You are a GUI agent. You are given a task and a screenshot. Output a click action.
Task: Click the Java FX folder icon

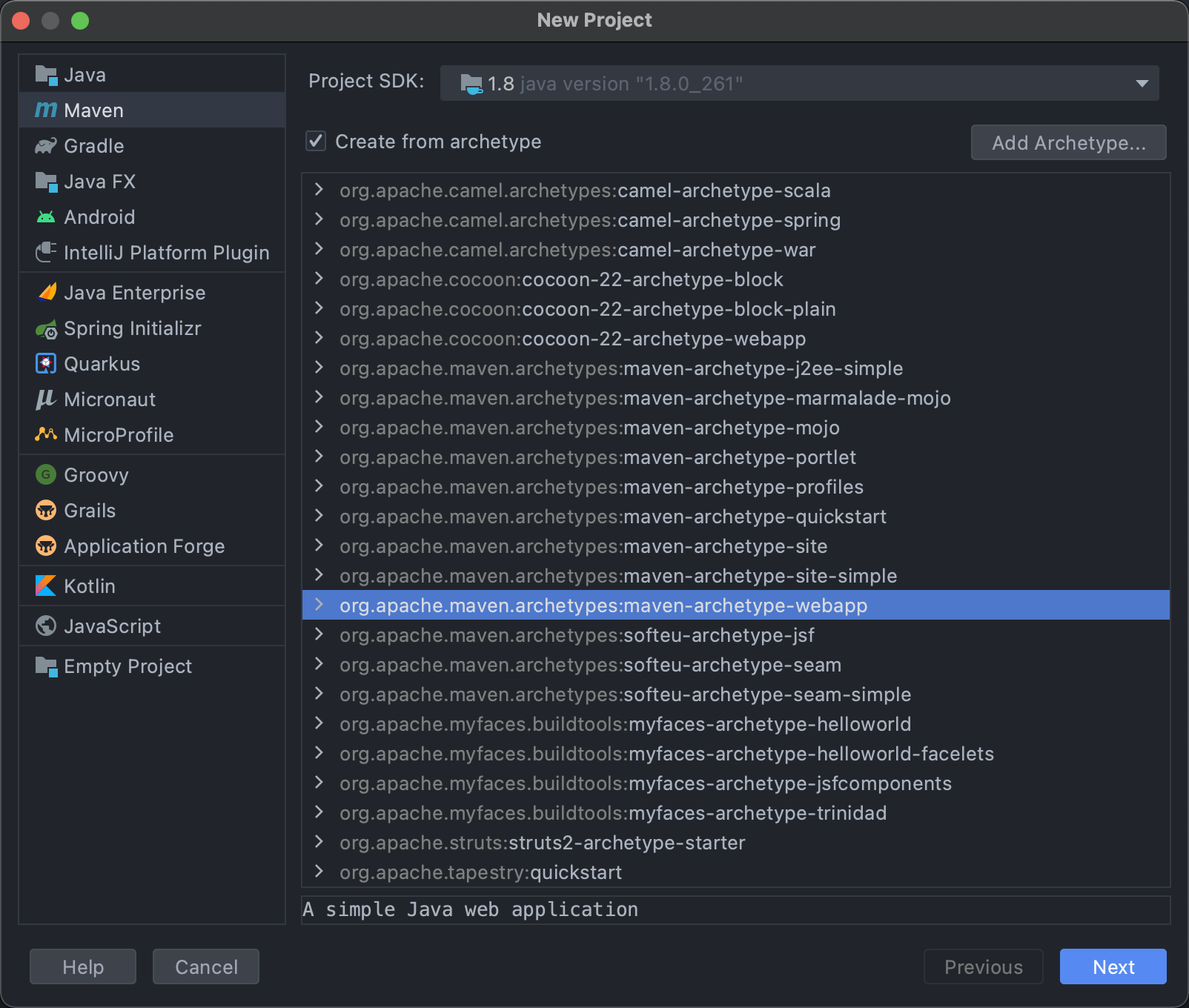(x=46, y=182)
